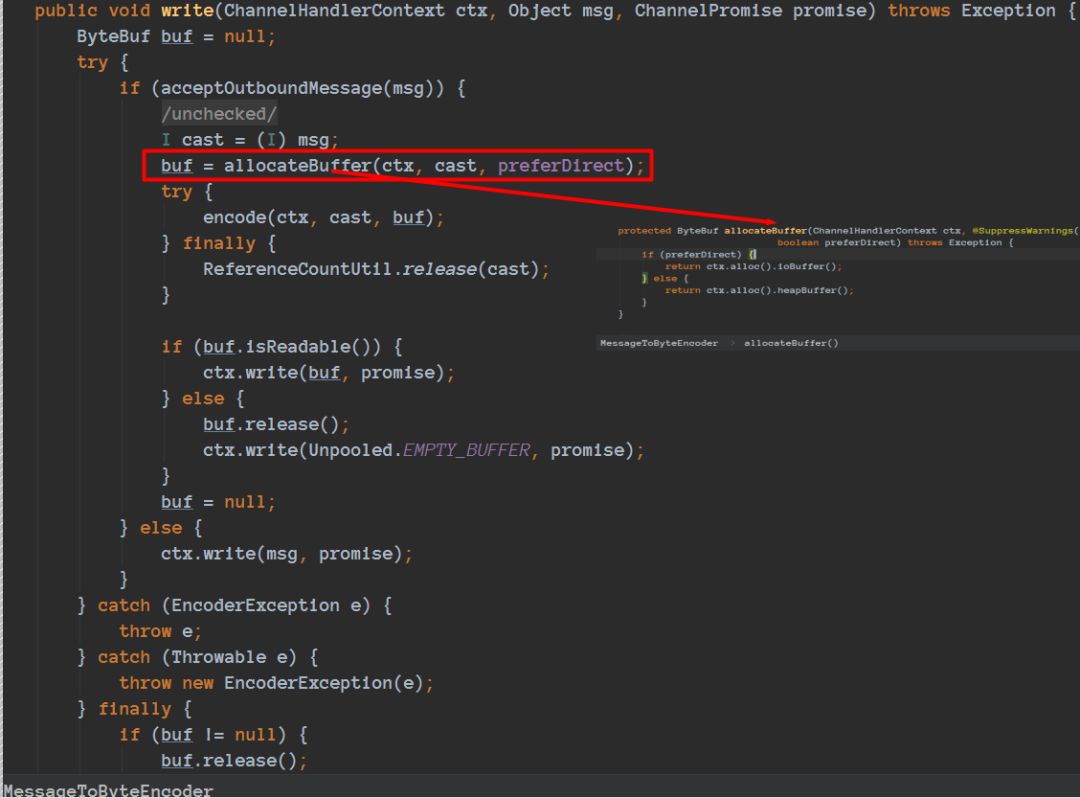
Task: Click 'protected' keyword in popup signature
Action: (x=644, y=231)
